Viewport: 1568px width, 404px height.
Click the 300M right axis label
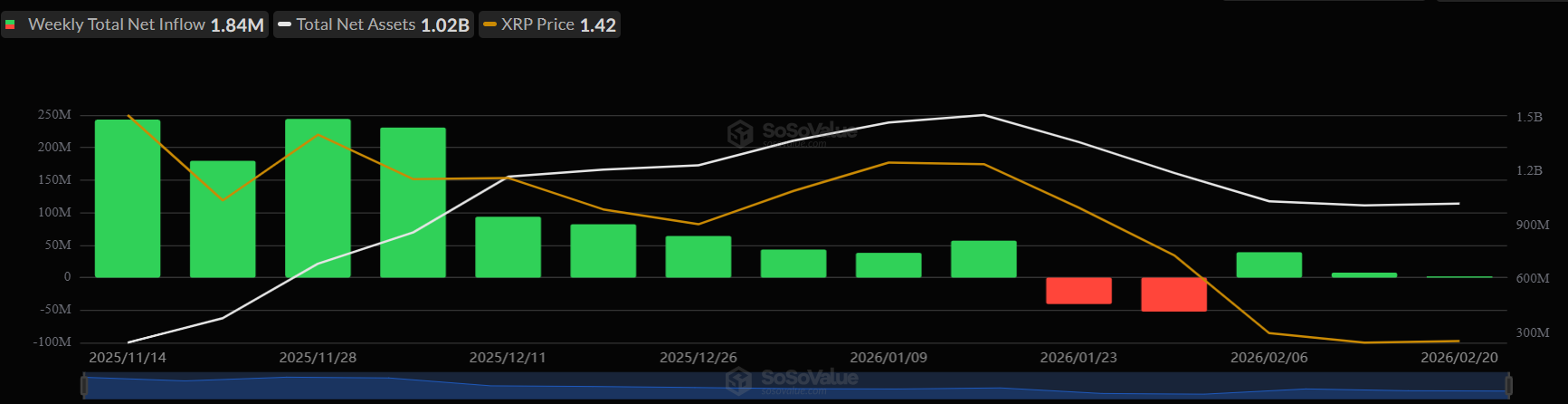click(x=1533, y=332)
